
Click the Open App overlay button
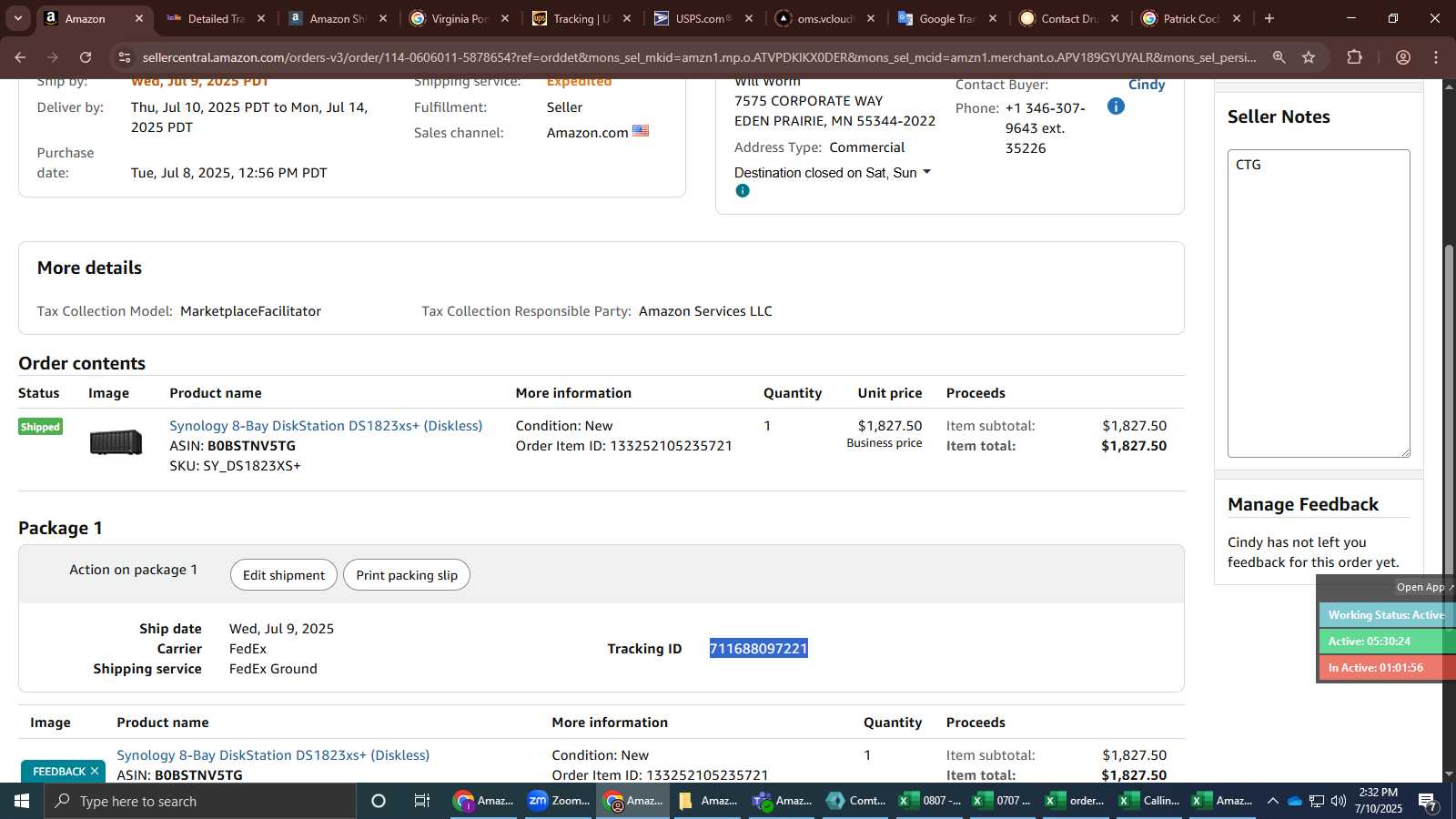click(1424, 588)
